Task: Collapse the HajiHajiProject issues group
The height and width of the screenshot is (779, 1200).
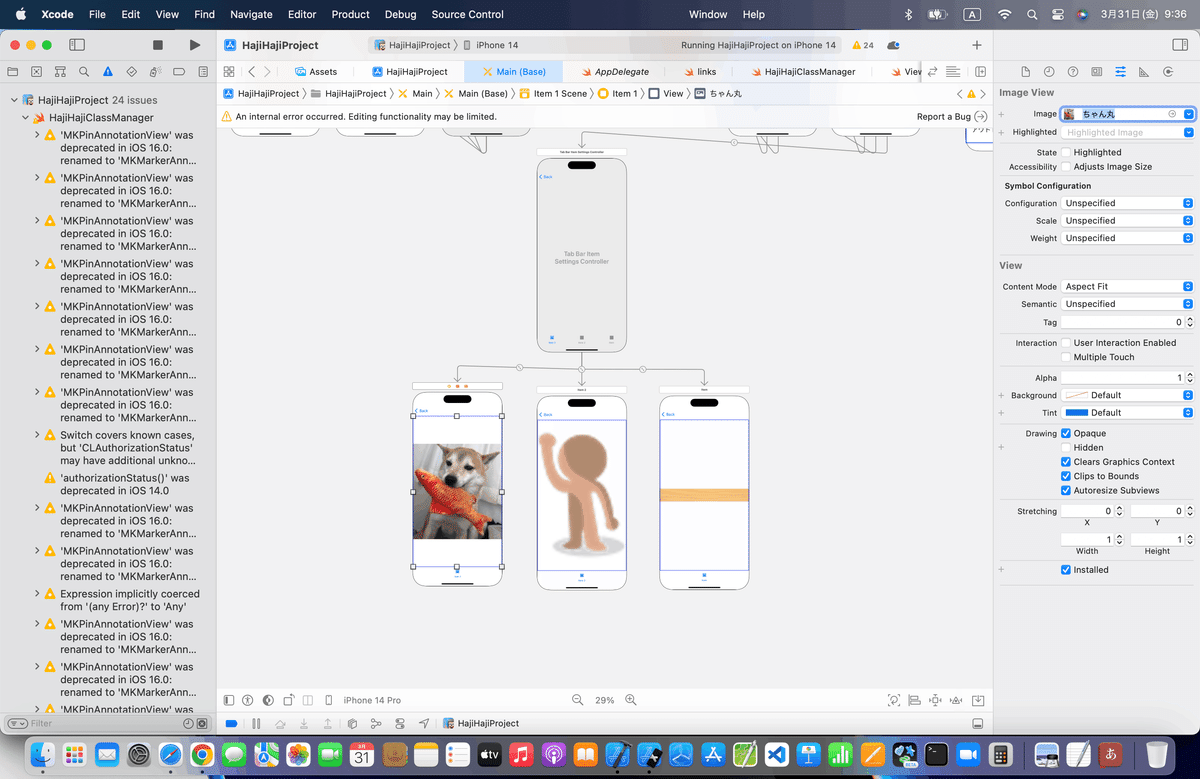Action: click(x=16, y=100)
